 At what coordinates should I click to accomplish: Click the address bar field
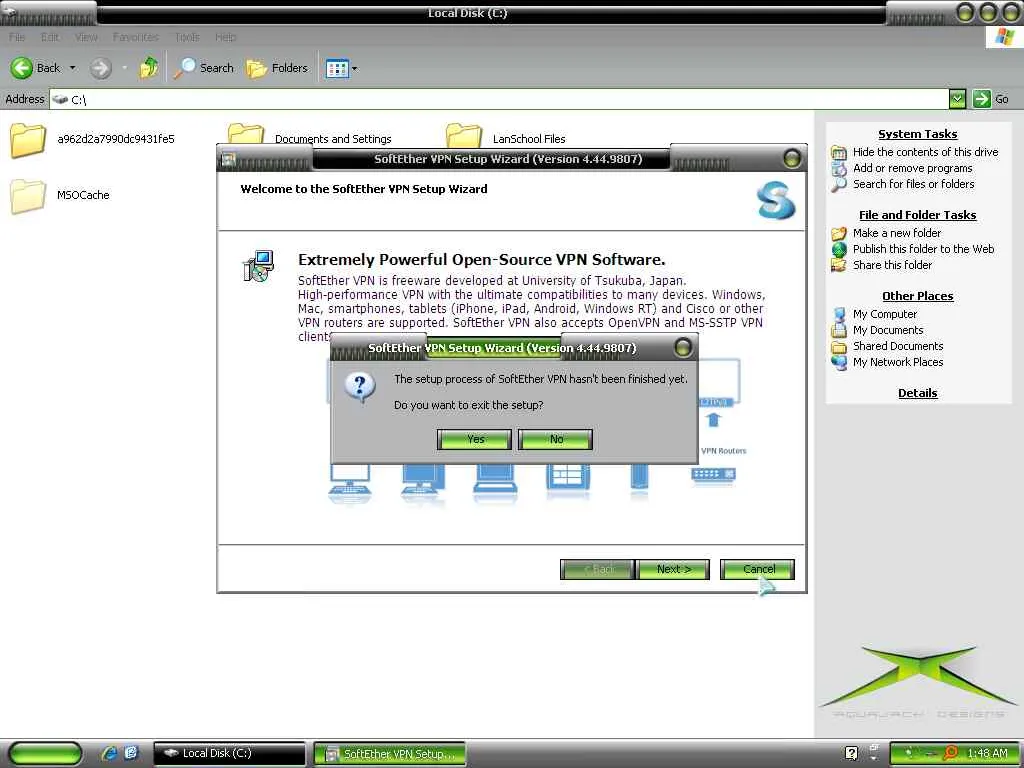pos(499,99)
